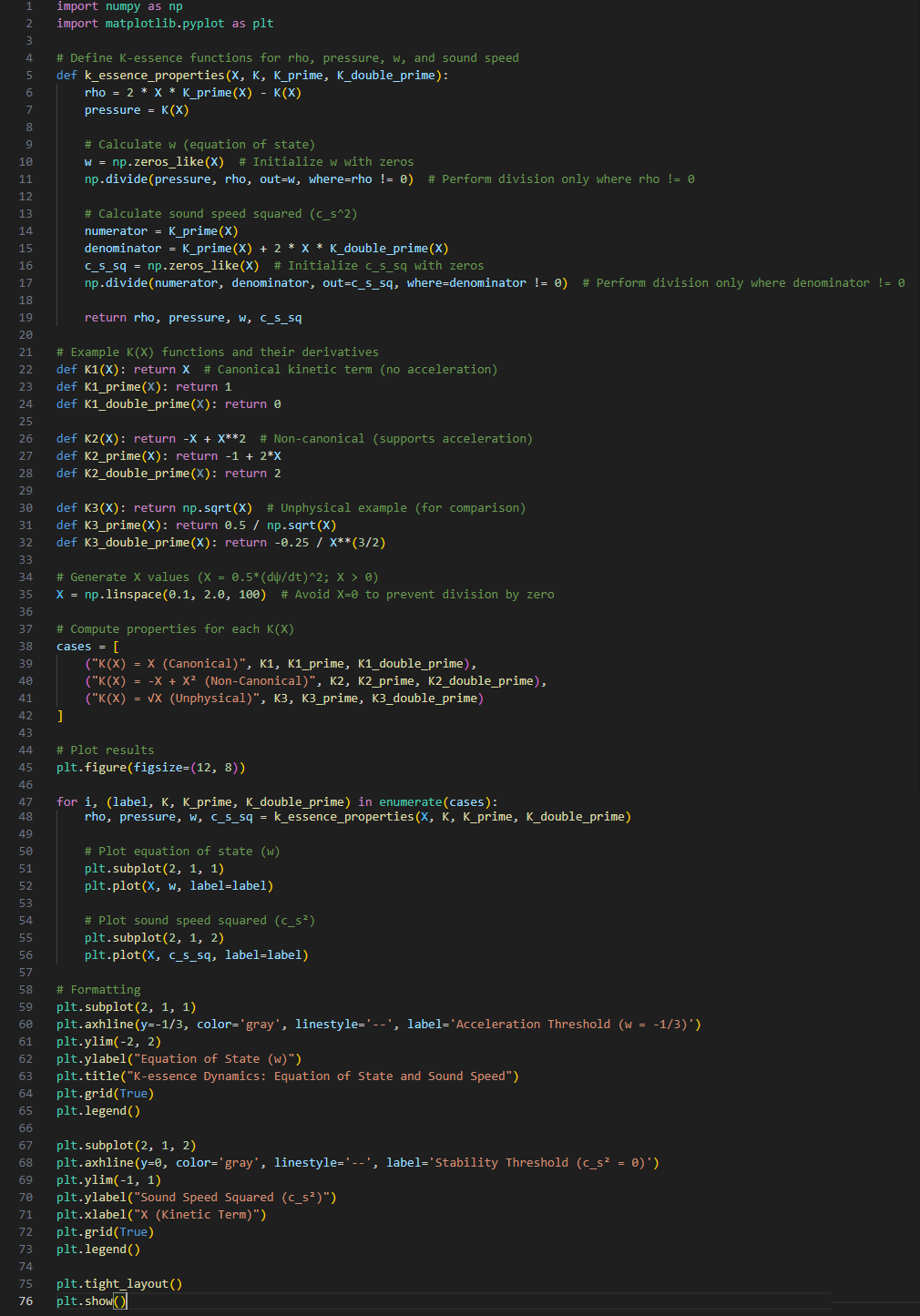Click the 'return rho, pressure, w, c_s_sq' statement
920x1316 pixels.
pyautogui.click(x=192, y=317)
